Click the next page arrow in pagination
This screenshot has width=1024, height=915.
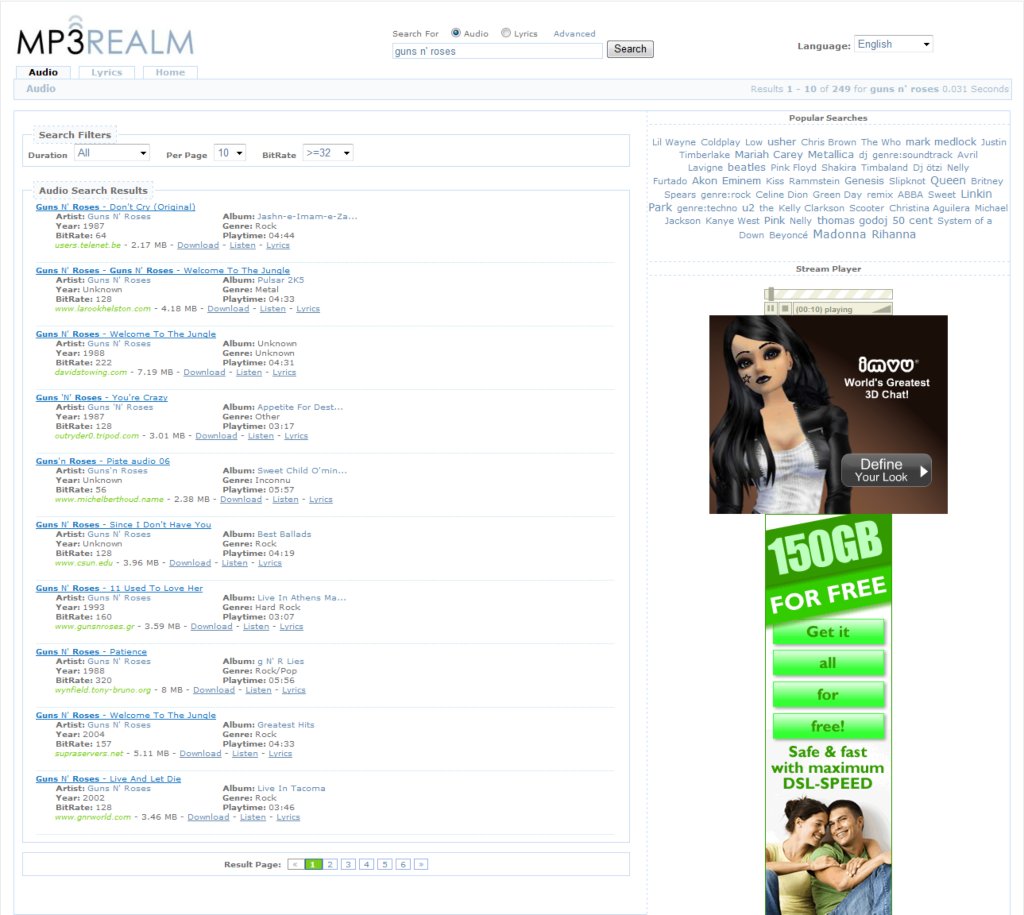coord(421,865)
